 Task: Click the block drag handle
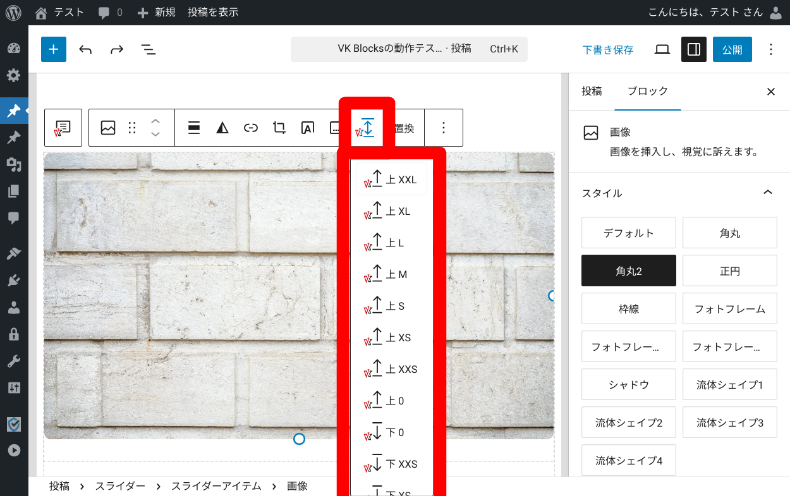[132, 128]
